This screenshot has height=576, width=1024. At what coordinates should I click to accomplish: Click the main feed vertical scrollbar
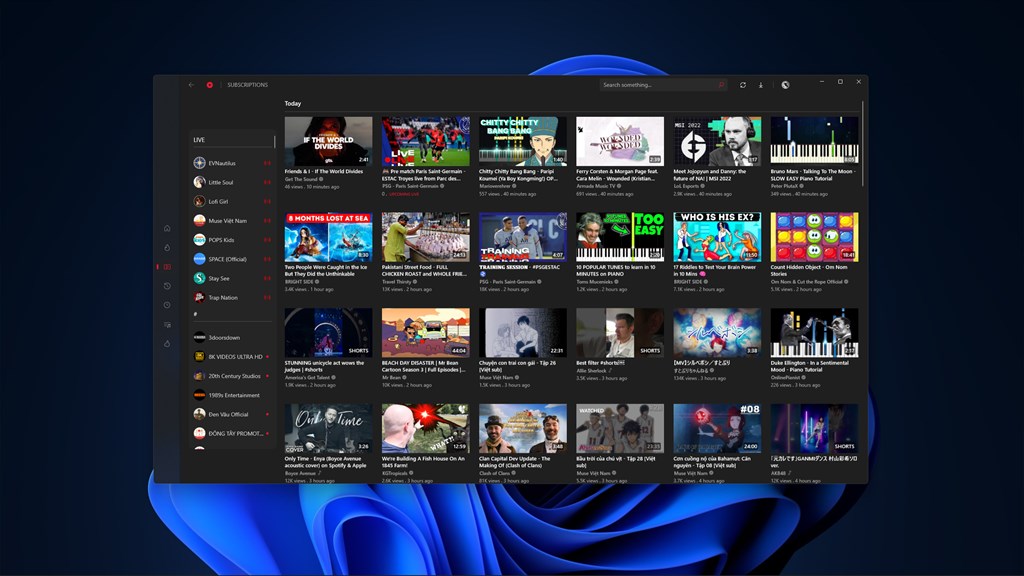863,144
